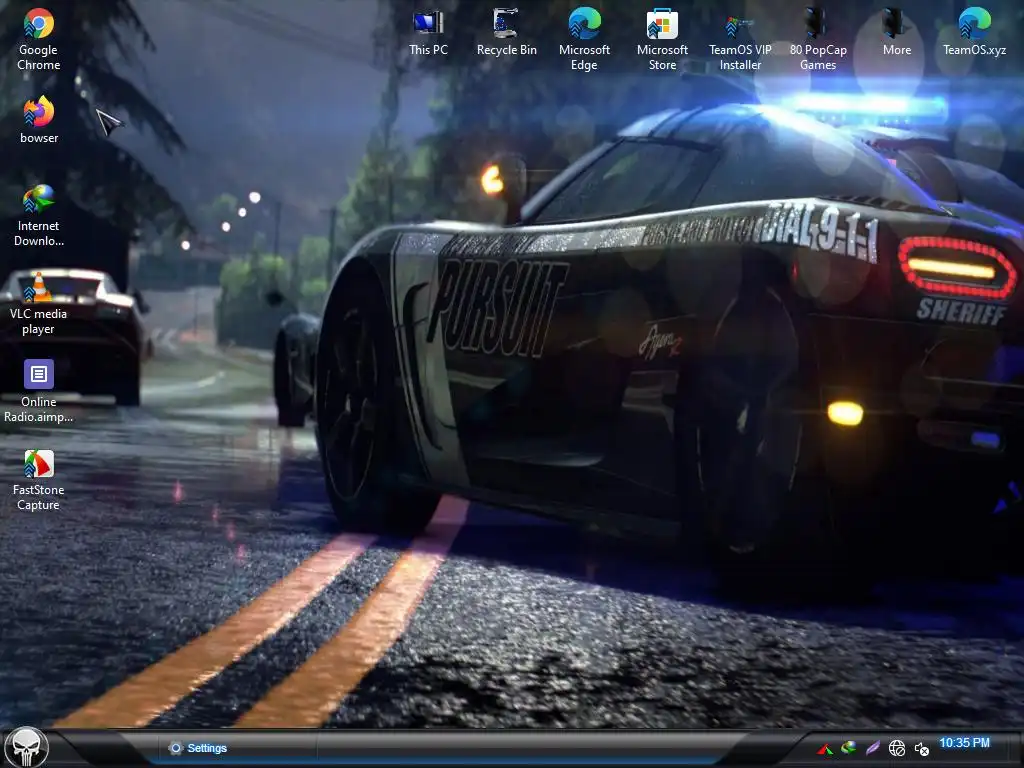Open the bowser Firefox shortcut
1024x768 pixels.
coord(39,120)
